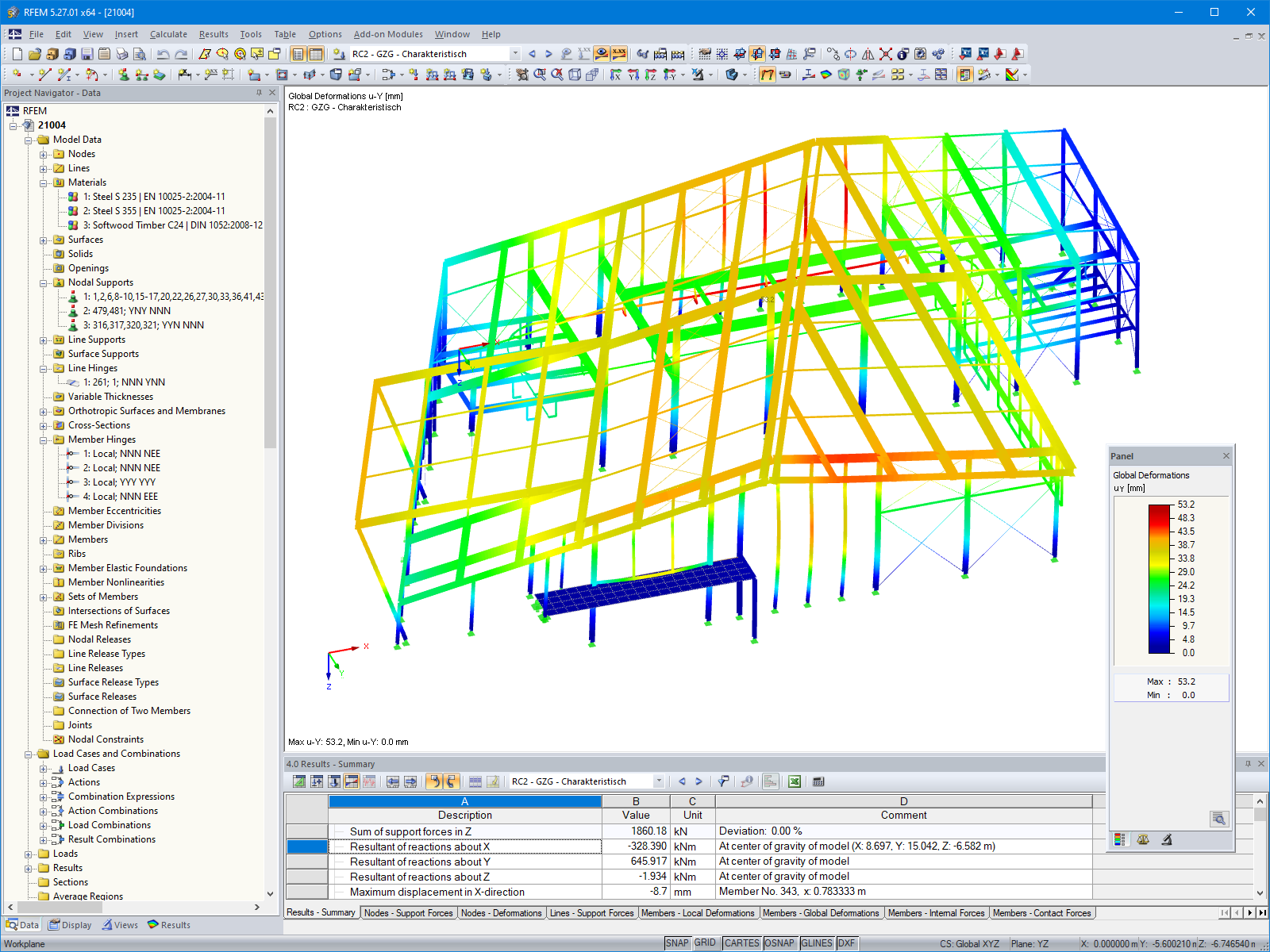Click the Display button at bottom left

[x=70, y=924]
